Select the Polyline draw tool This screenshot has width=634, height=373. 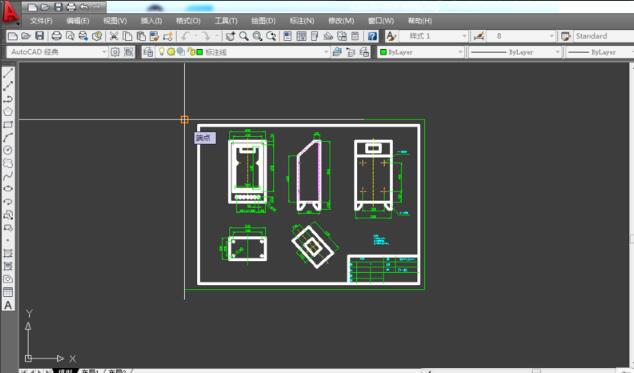pos(8,99)
